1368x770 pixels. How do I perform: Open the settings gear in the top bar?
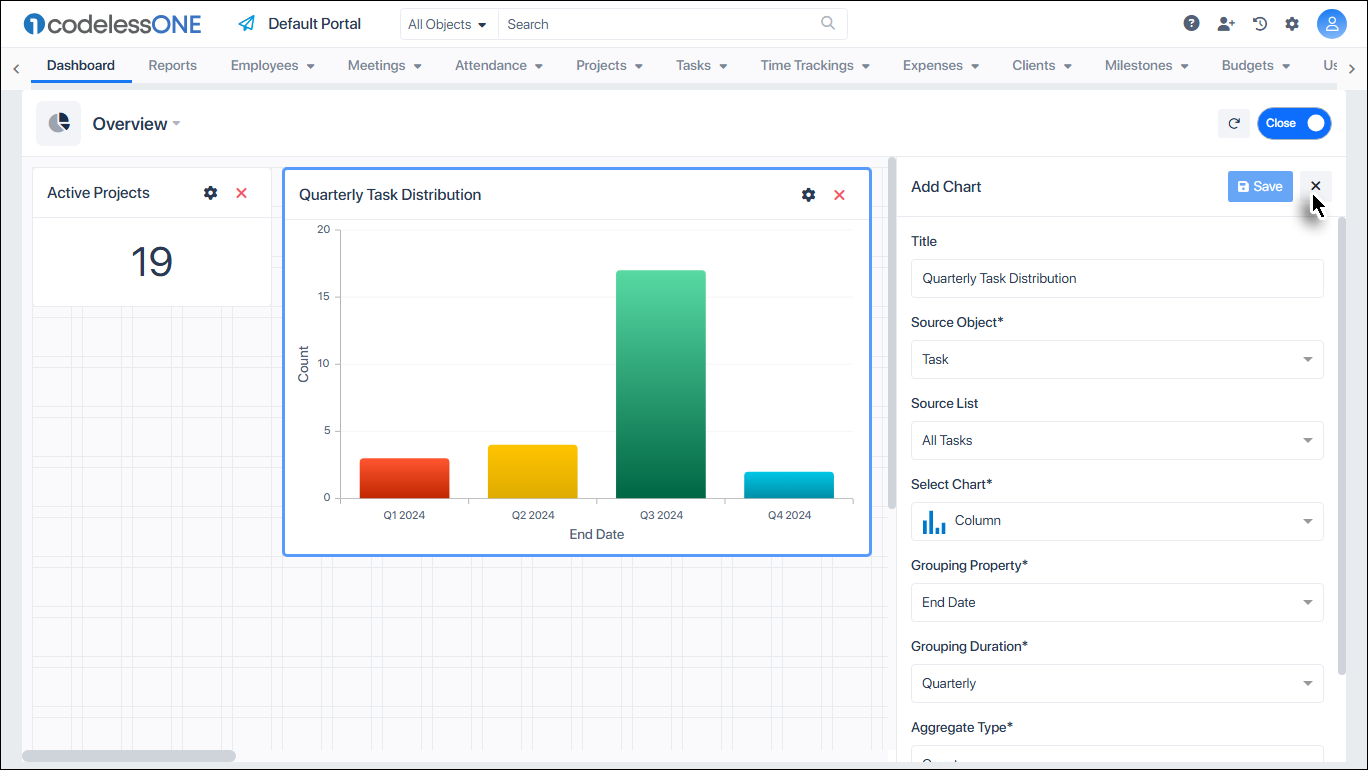click(x=1292, y=22)
